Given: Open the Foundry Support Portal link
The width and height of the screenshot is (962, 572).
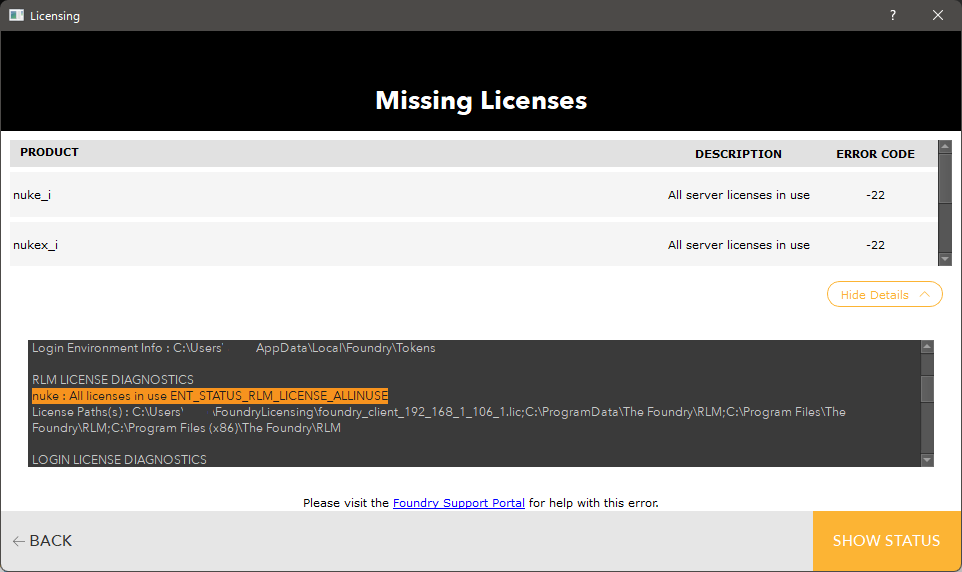Looking at the screenshot, I should [x=458, y=503].
